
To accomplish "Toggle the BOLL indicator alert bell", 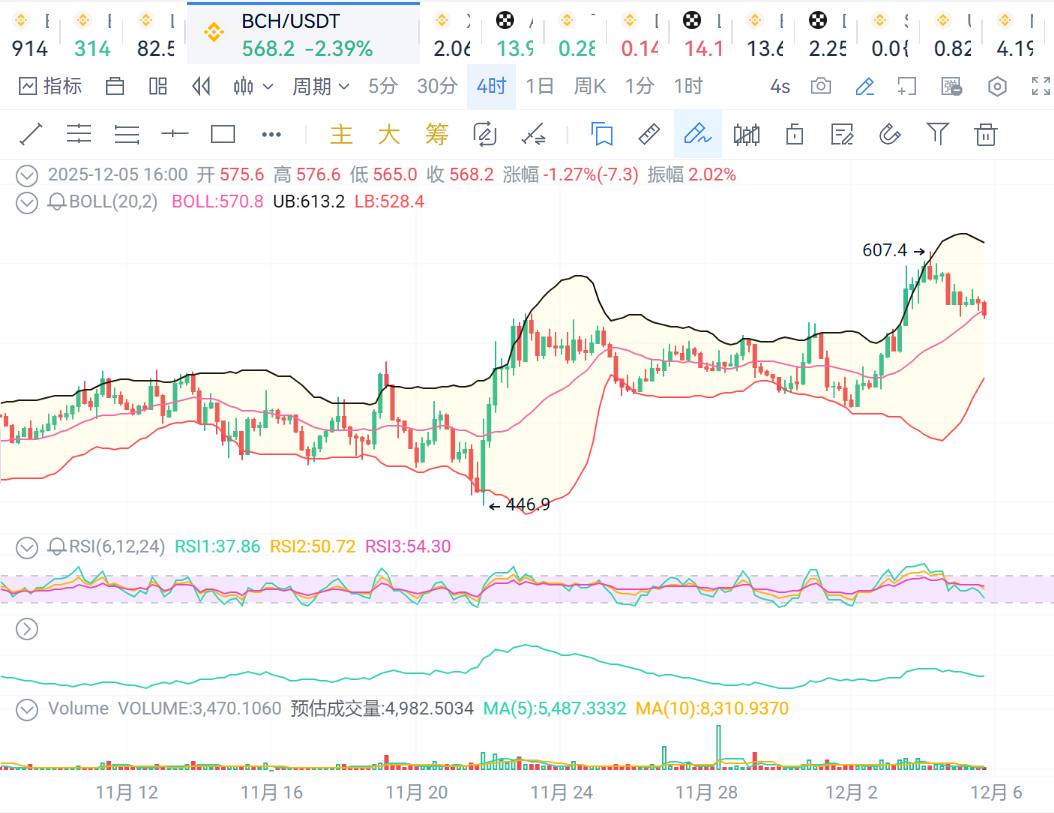I will point(56,202).
